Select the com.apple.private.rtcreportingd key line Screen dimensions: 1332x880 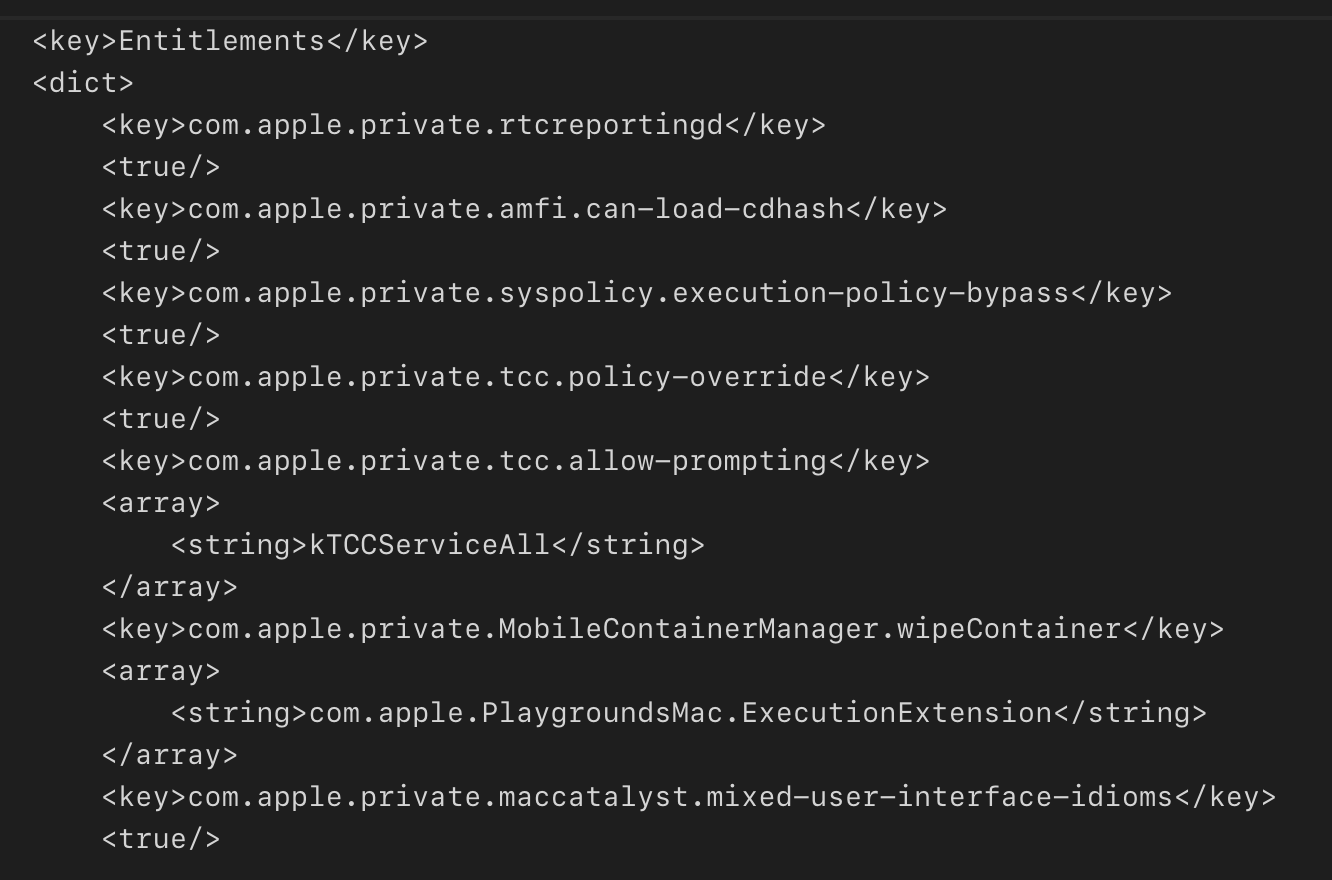click(464, 125)
